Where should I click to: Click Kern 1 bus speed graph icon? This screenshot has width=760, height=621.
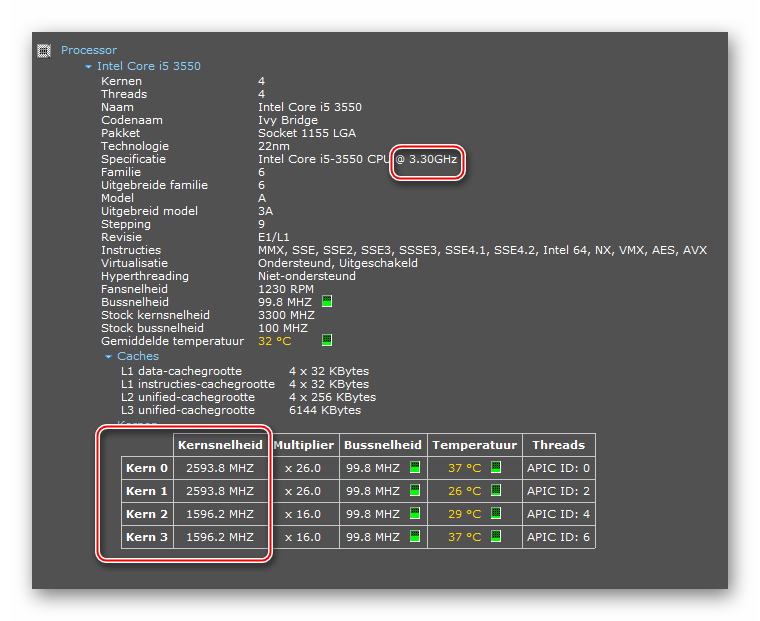coord(415,490)
